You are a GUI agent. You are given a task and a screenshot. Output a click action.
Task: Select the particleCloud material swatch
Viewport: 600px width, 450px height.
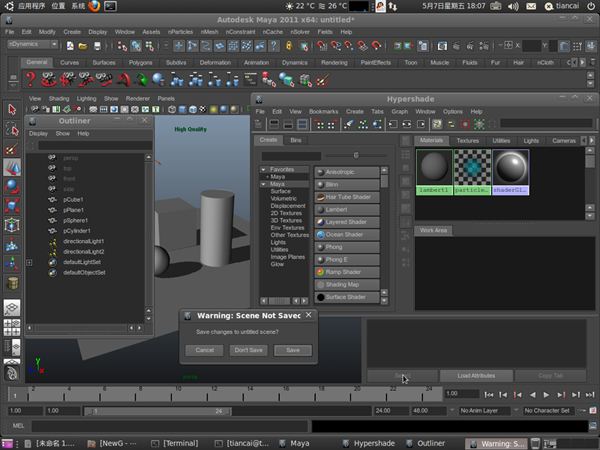(472, 172)
